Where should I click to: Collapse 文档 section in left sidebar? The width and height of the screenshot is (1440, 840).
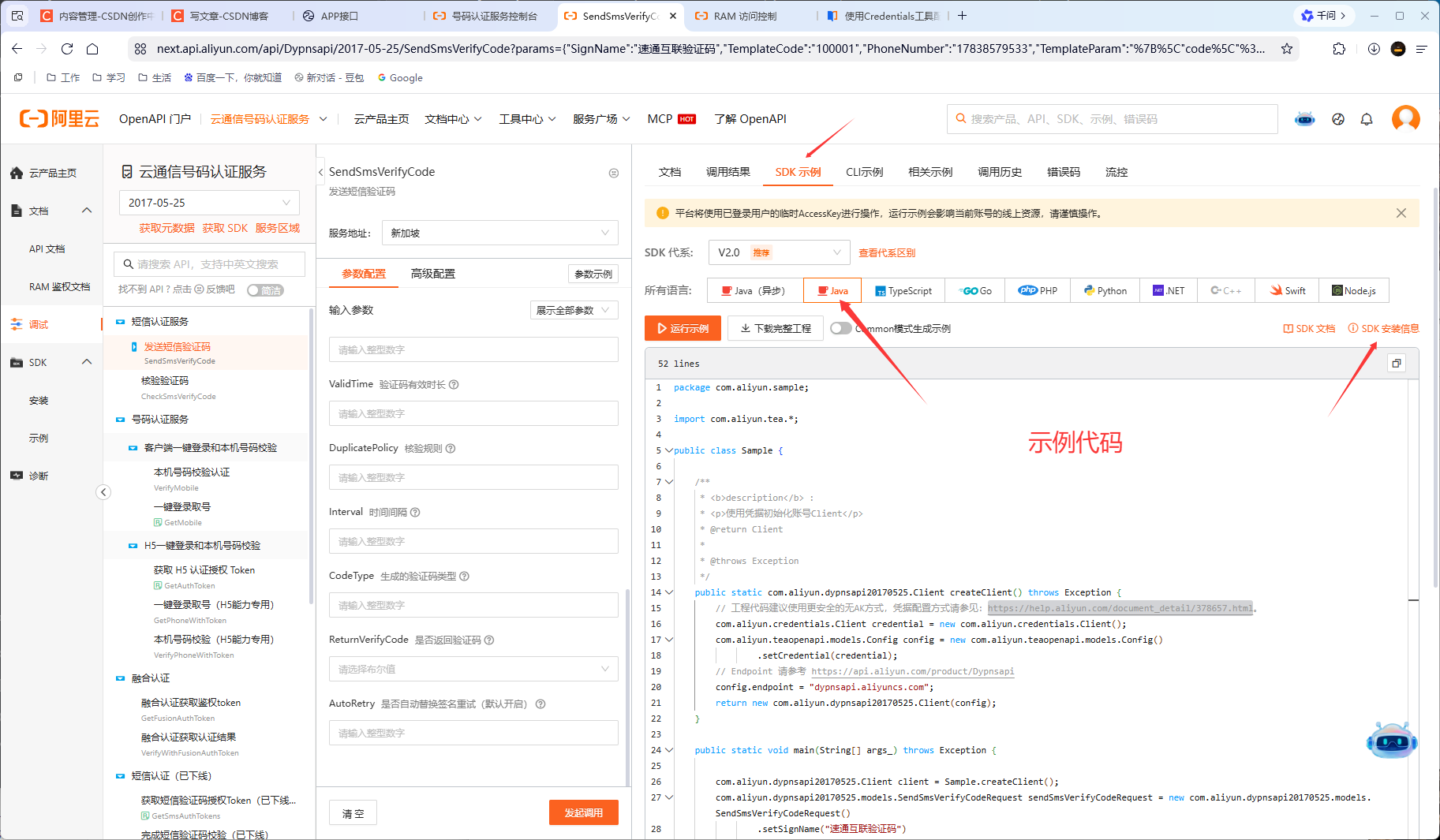(87, 211)
